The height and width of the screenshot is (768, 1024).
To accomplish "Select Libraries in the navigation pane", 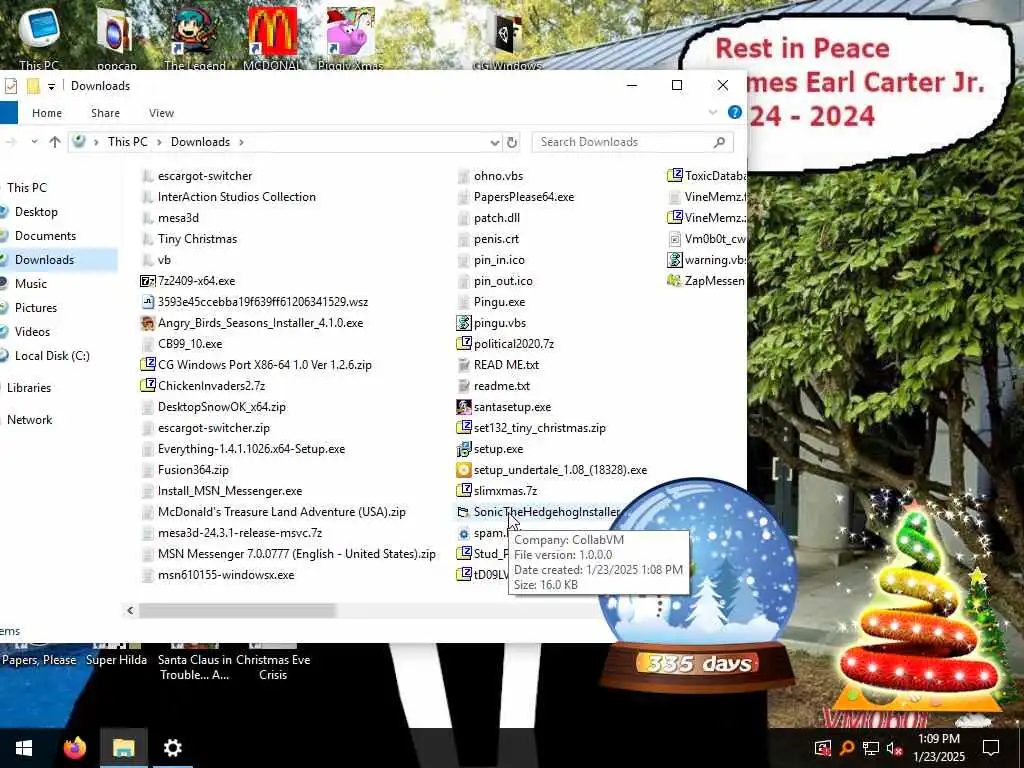I will [x=29, y=388].
